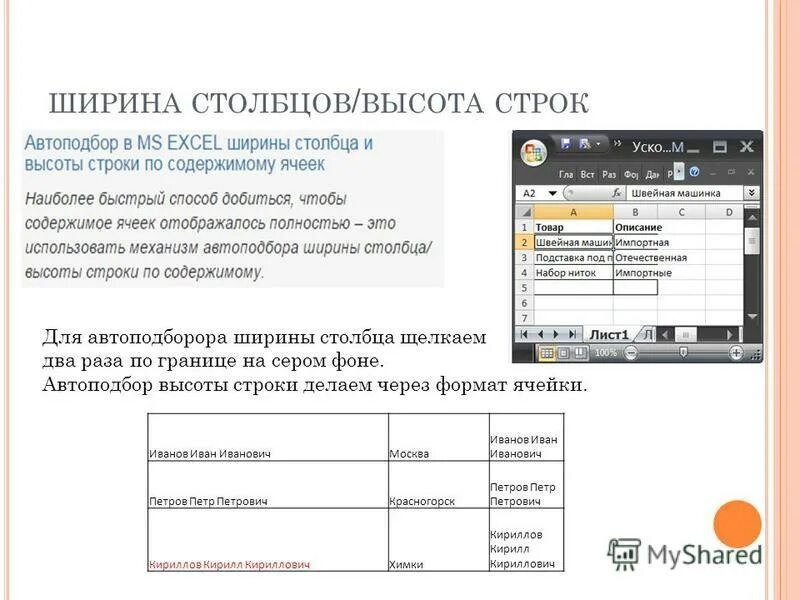800x600 pixels.
Task: Switch to the Лист1 sheet tab
Action: (608, 334)
